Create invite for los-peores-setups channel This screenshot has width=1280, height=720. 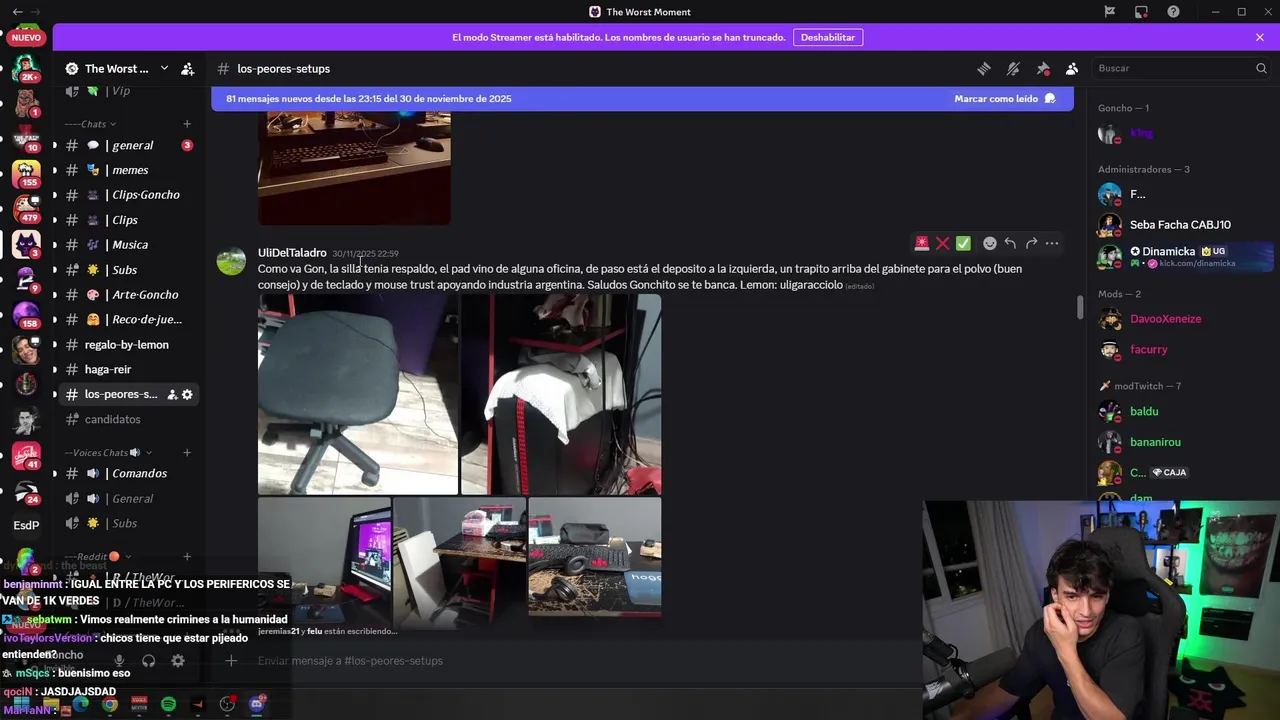point(172,394)
